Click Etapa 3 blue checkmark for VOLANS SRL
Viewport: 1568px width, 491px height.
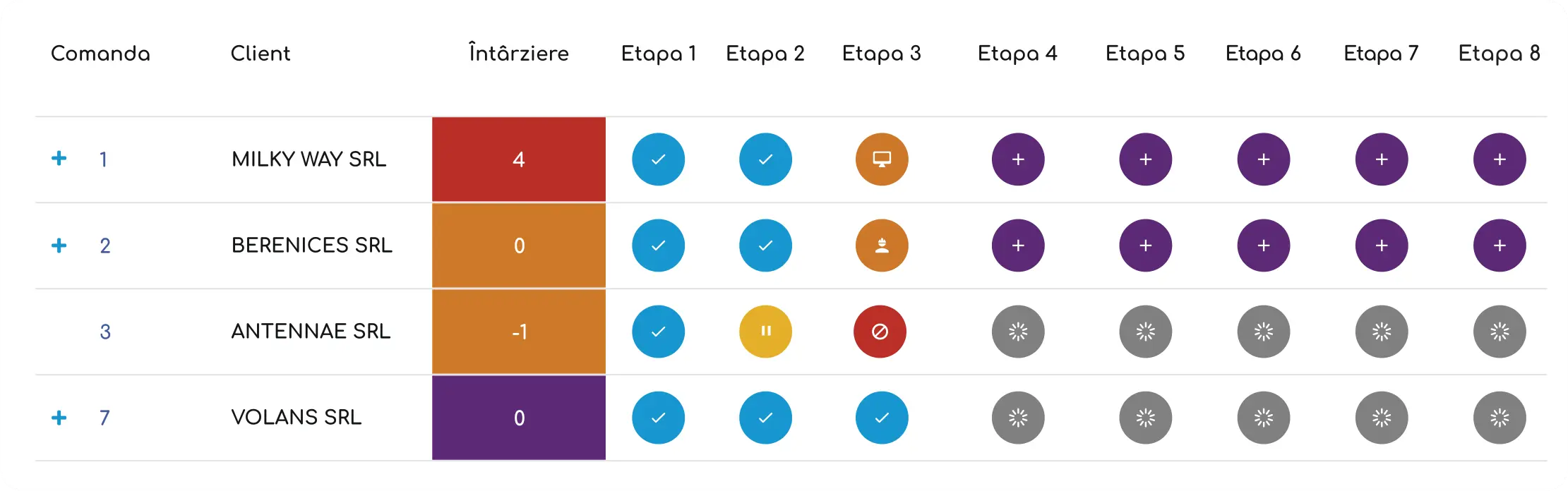(x=882, y=418)
